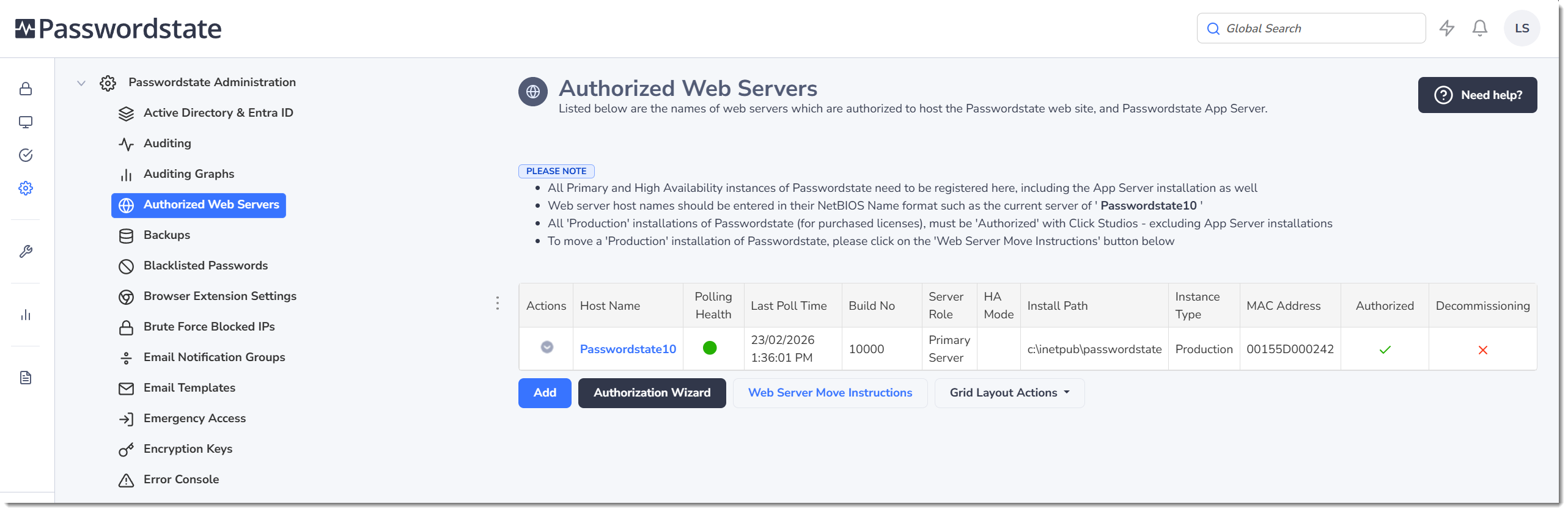The height and width of the screenshot is (512, 1568).
Task: Click the bar chart reports icon in left rail
Action: [x=26, y=315]
